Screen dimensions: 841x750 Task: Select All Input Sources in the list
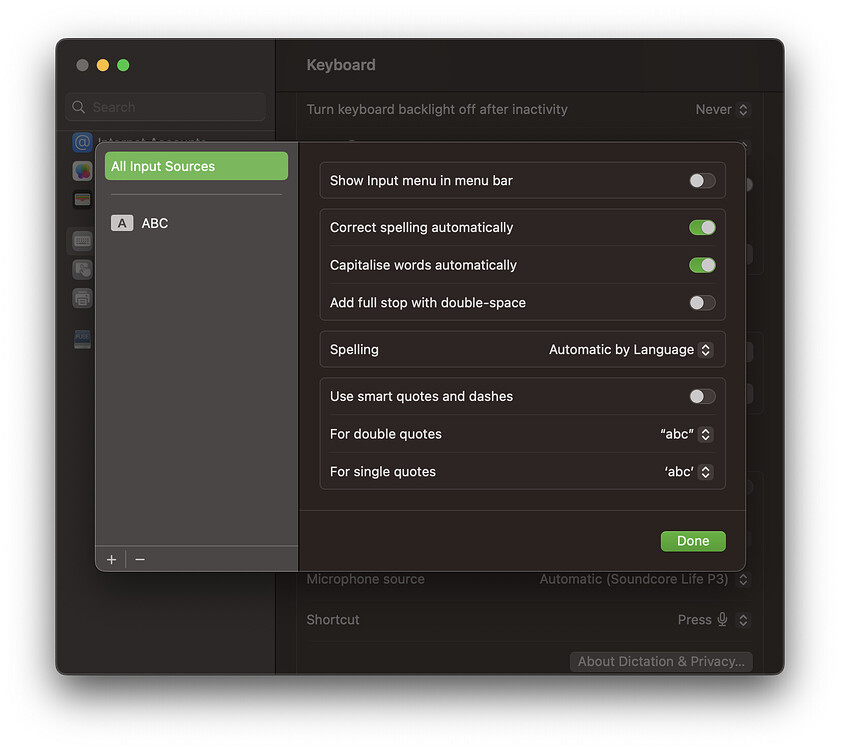[196, 167]
